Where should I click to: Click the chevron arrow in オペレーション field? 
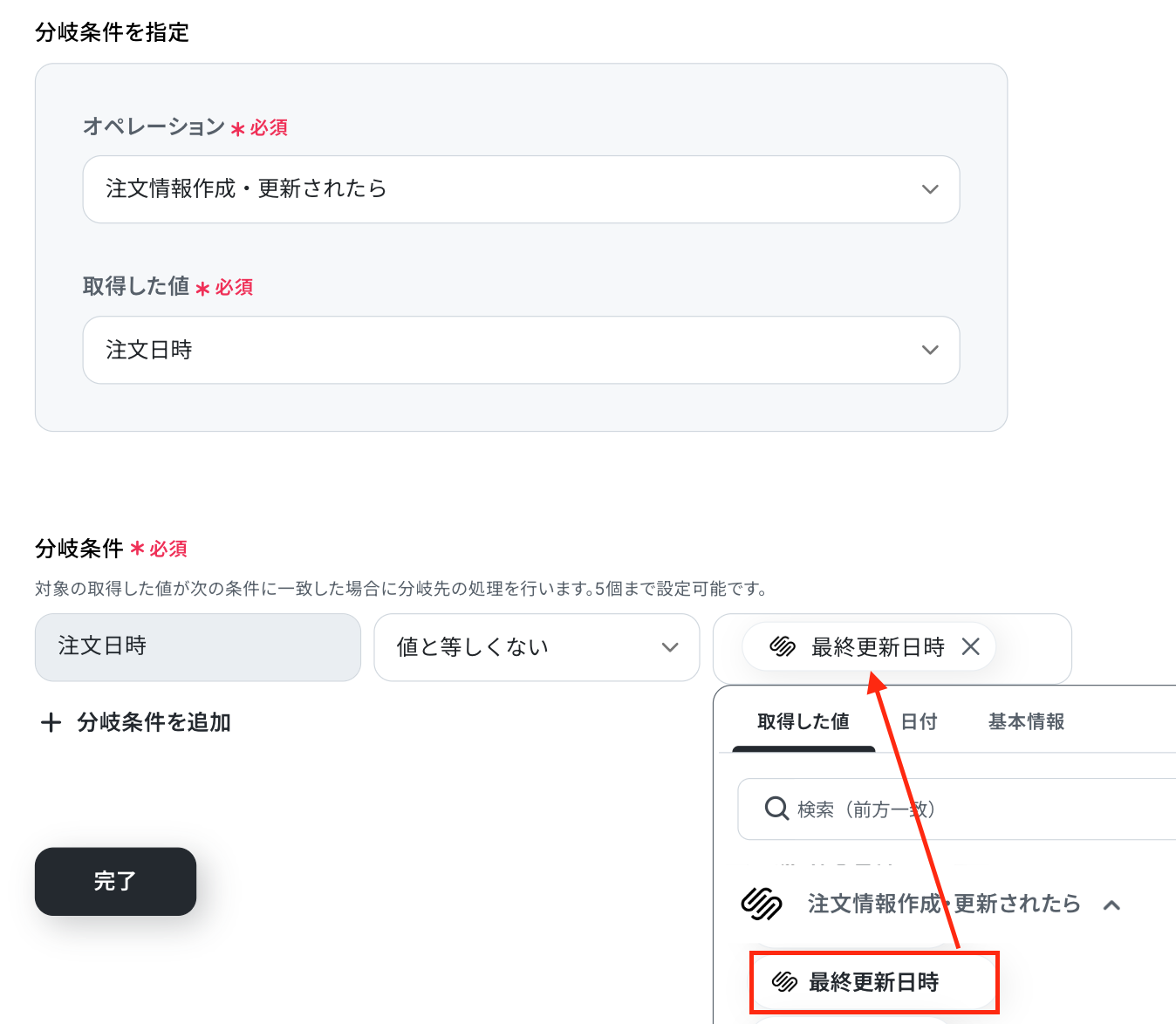pos(930,189)
